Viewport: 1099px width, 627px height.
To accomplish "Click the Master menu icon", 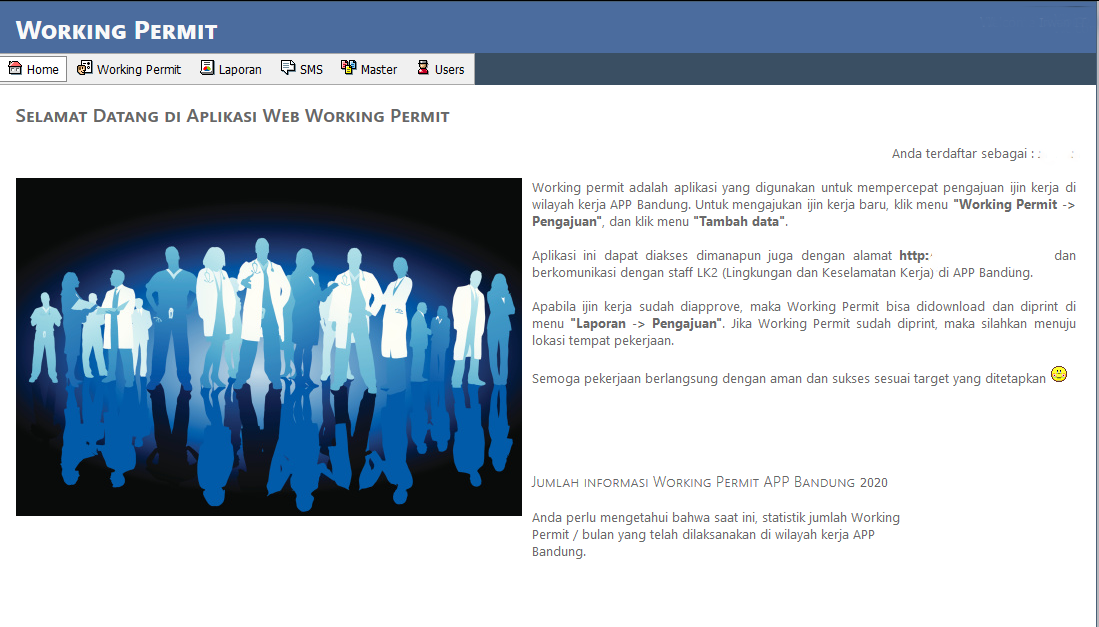I will tap(348, 69).
